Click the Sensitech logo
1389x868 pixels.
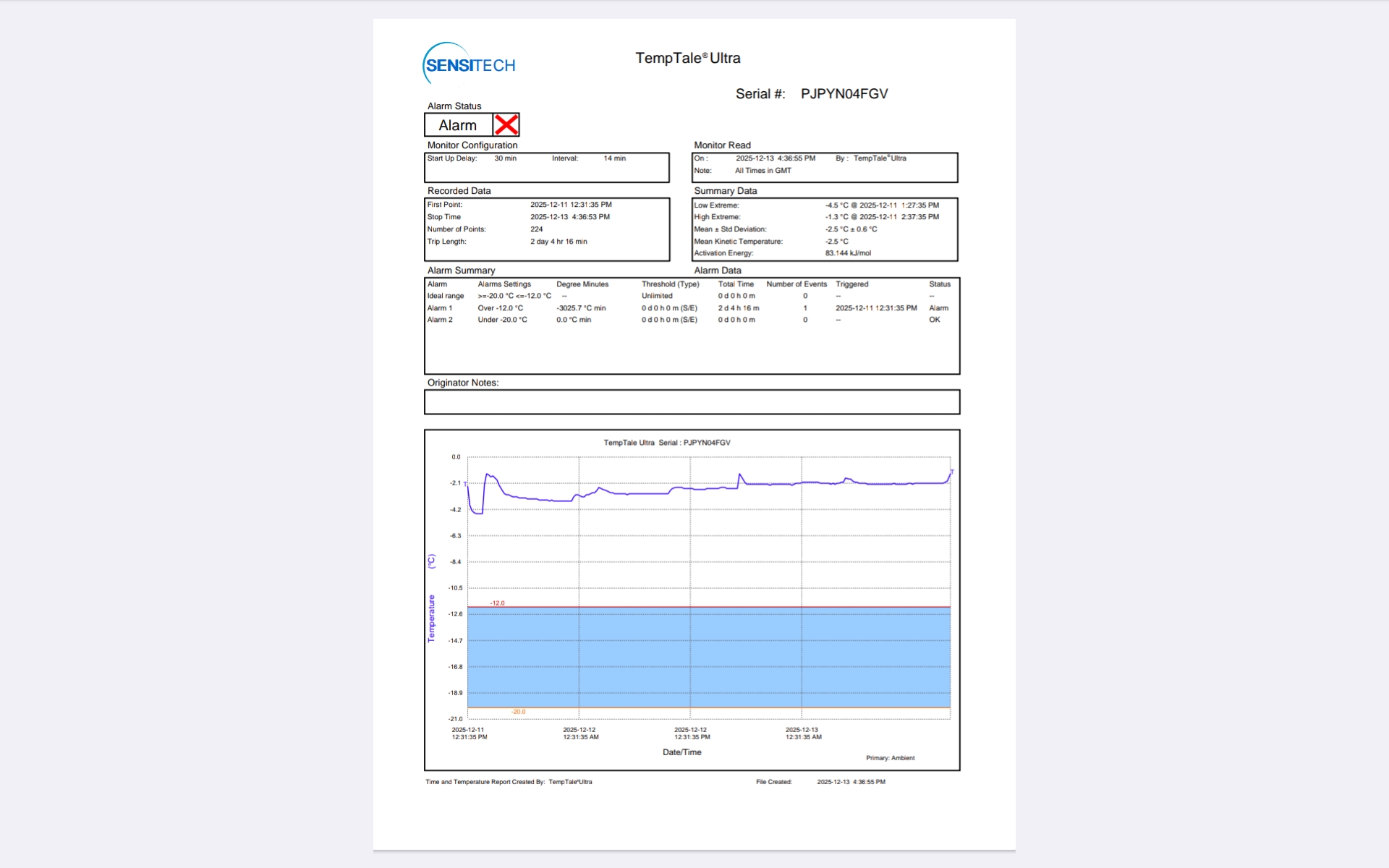coord(470,64)
